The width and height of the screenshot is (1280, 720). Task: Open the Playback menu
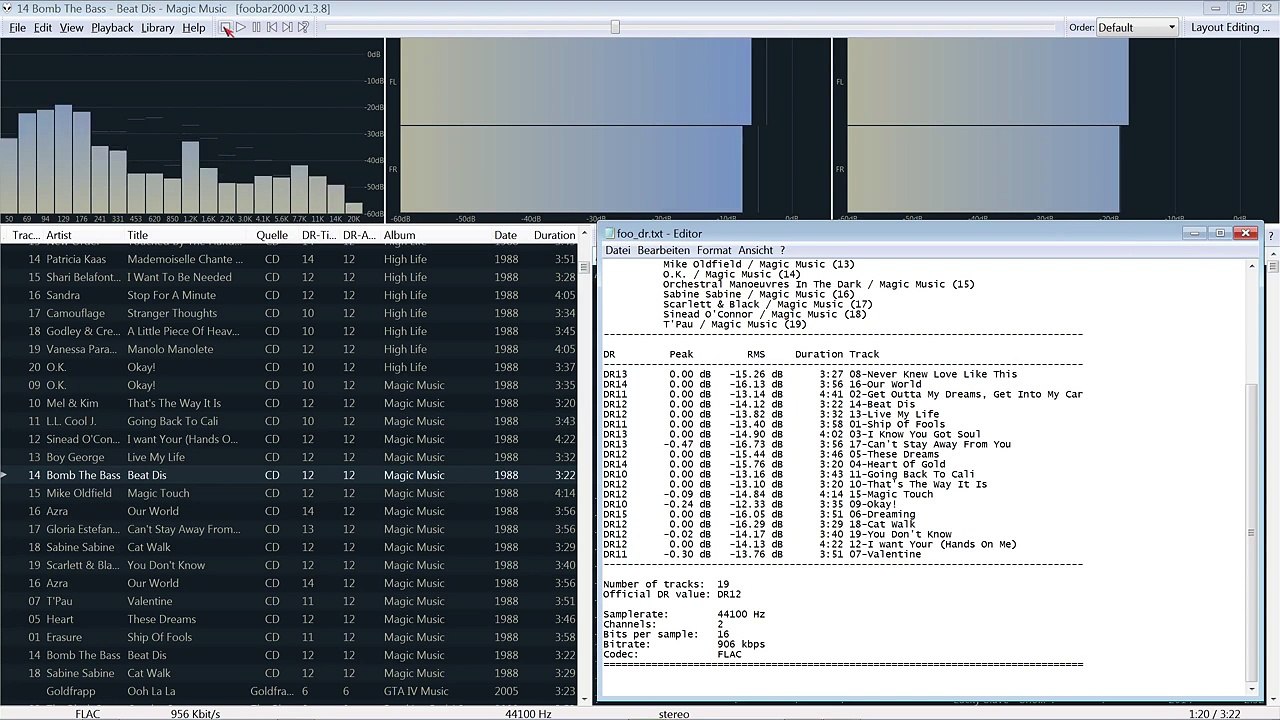[112, 28]
